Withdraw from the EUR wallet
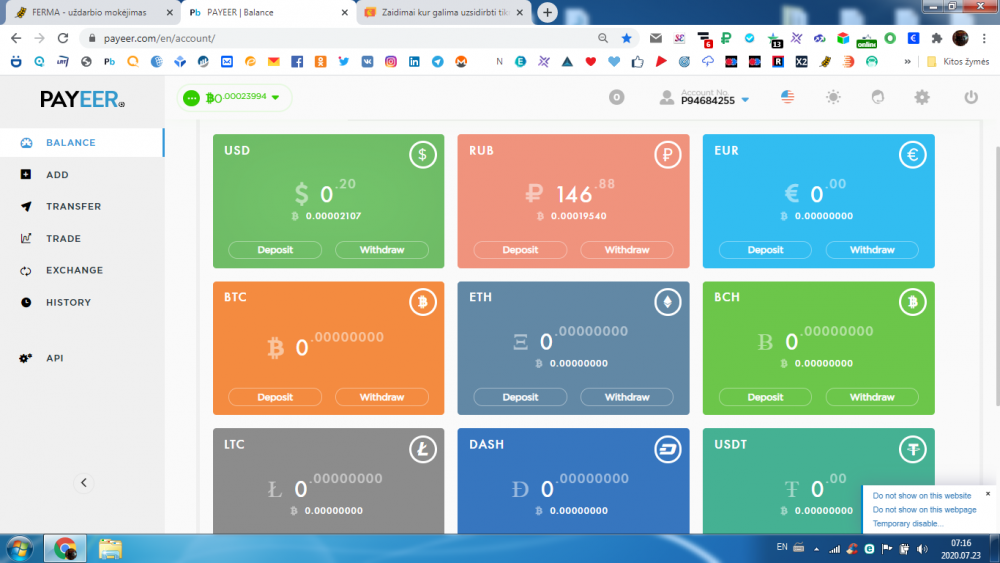 (x=872, y=250)
